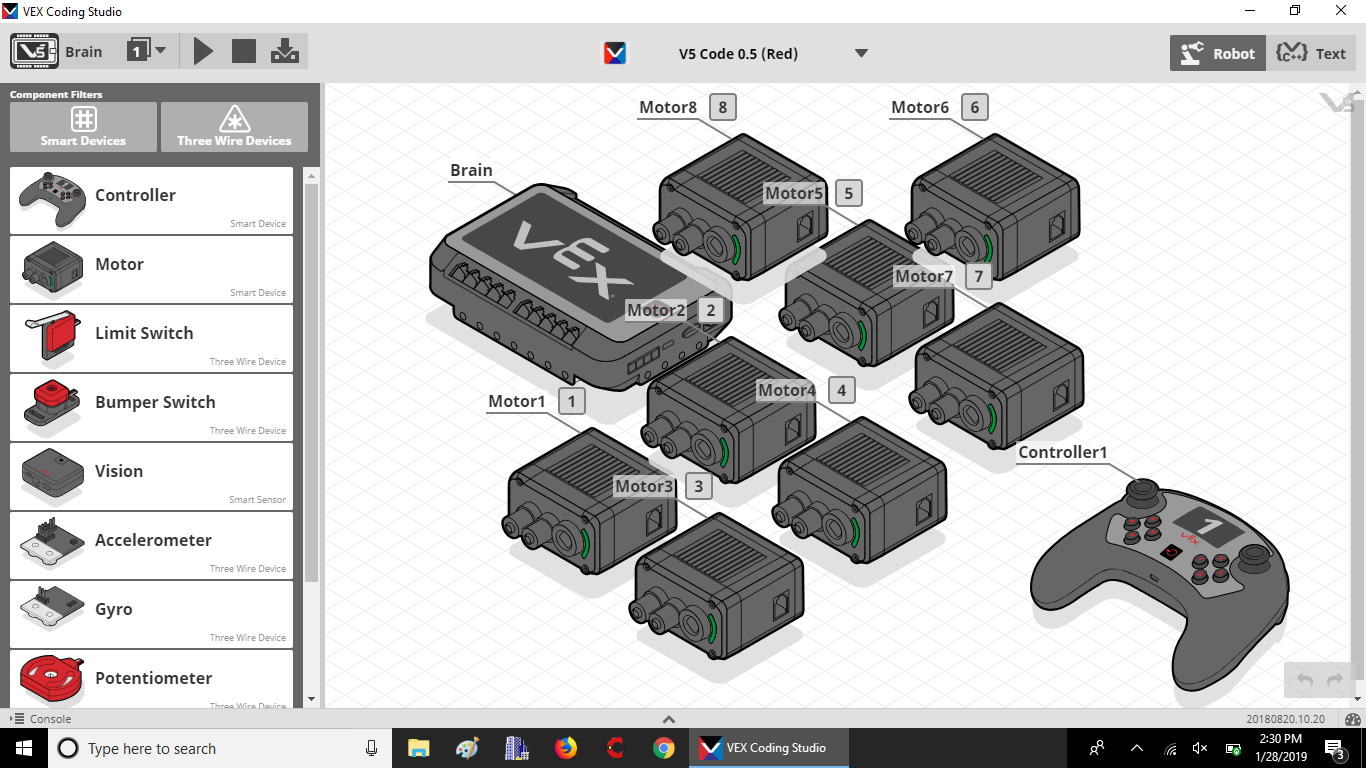Select Motor in the component list
1366x768 pixels.
pos(151,269)
